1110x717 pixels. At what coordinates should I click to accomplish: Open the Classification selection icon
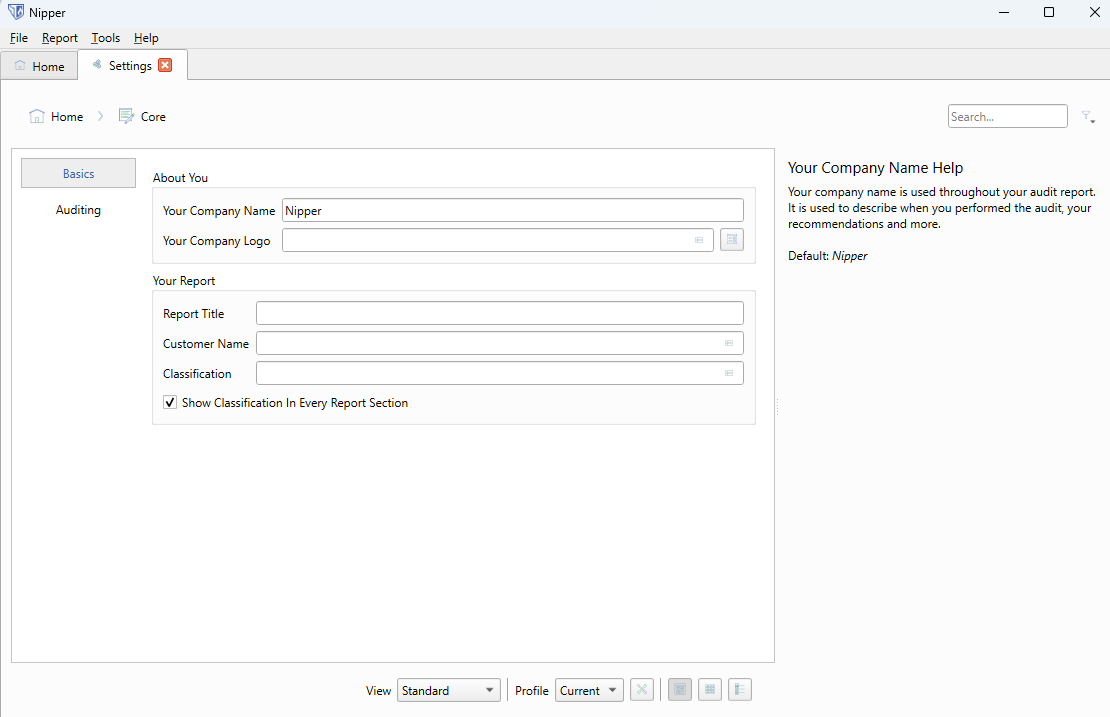729,373
